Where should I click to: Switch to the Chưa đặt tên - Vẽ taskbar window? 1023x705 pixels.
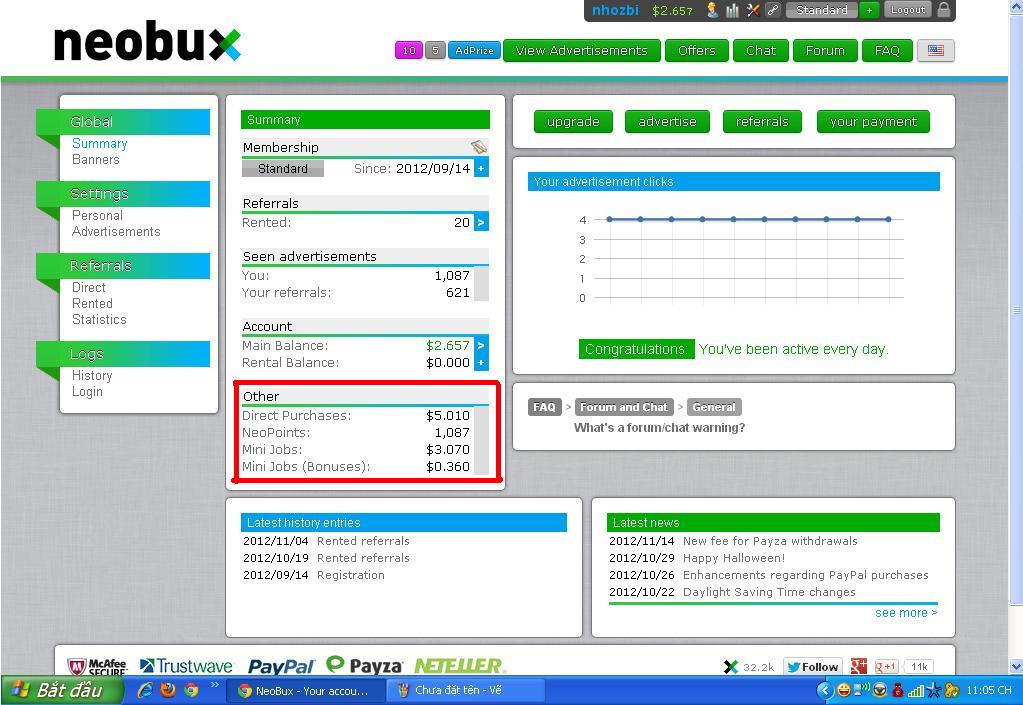click(465, 691)
